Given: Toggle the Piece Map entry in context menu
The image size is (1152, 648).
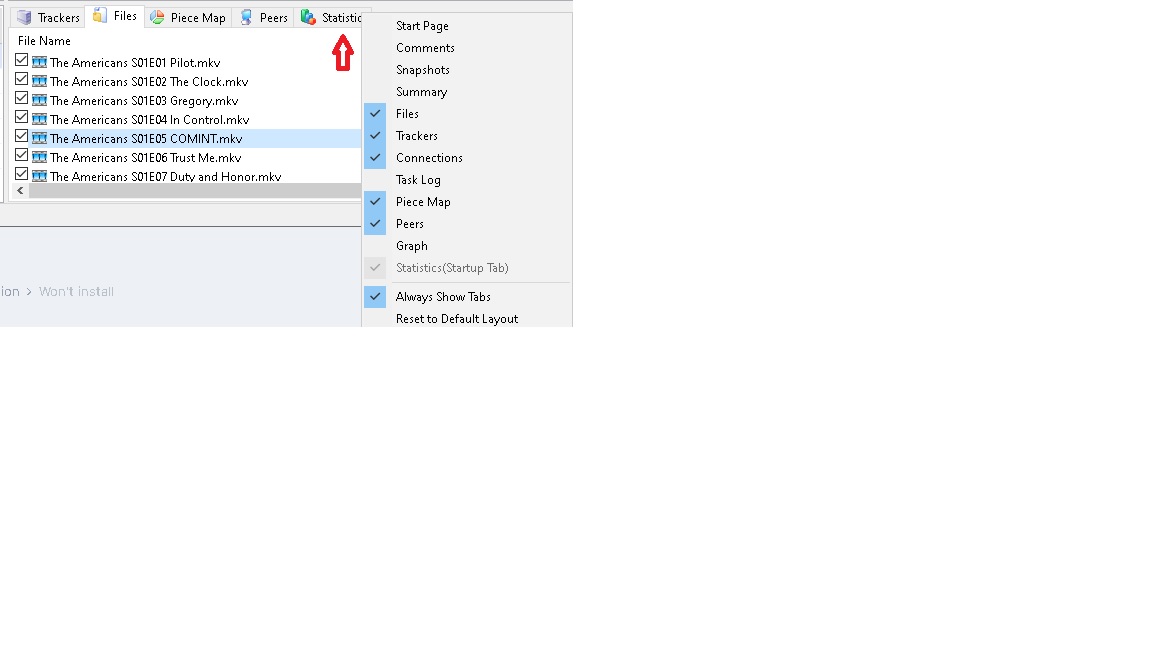Looking at the screenshot, I should coord(467,202).
